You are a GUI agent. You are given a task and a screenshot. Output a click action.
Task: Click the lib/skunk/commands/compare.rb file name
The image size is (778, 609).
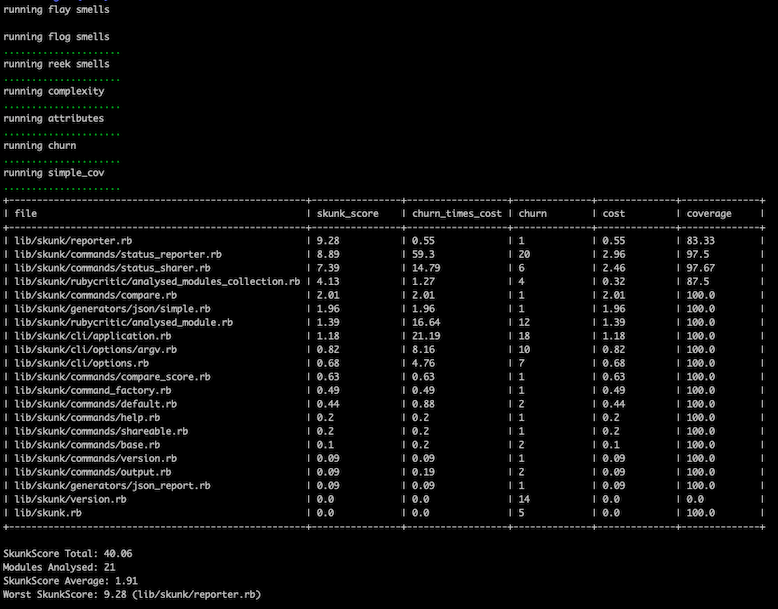pos(96,296)
